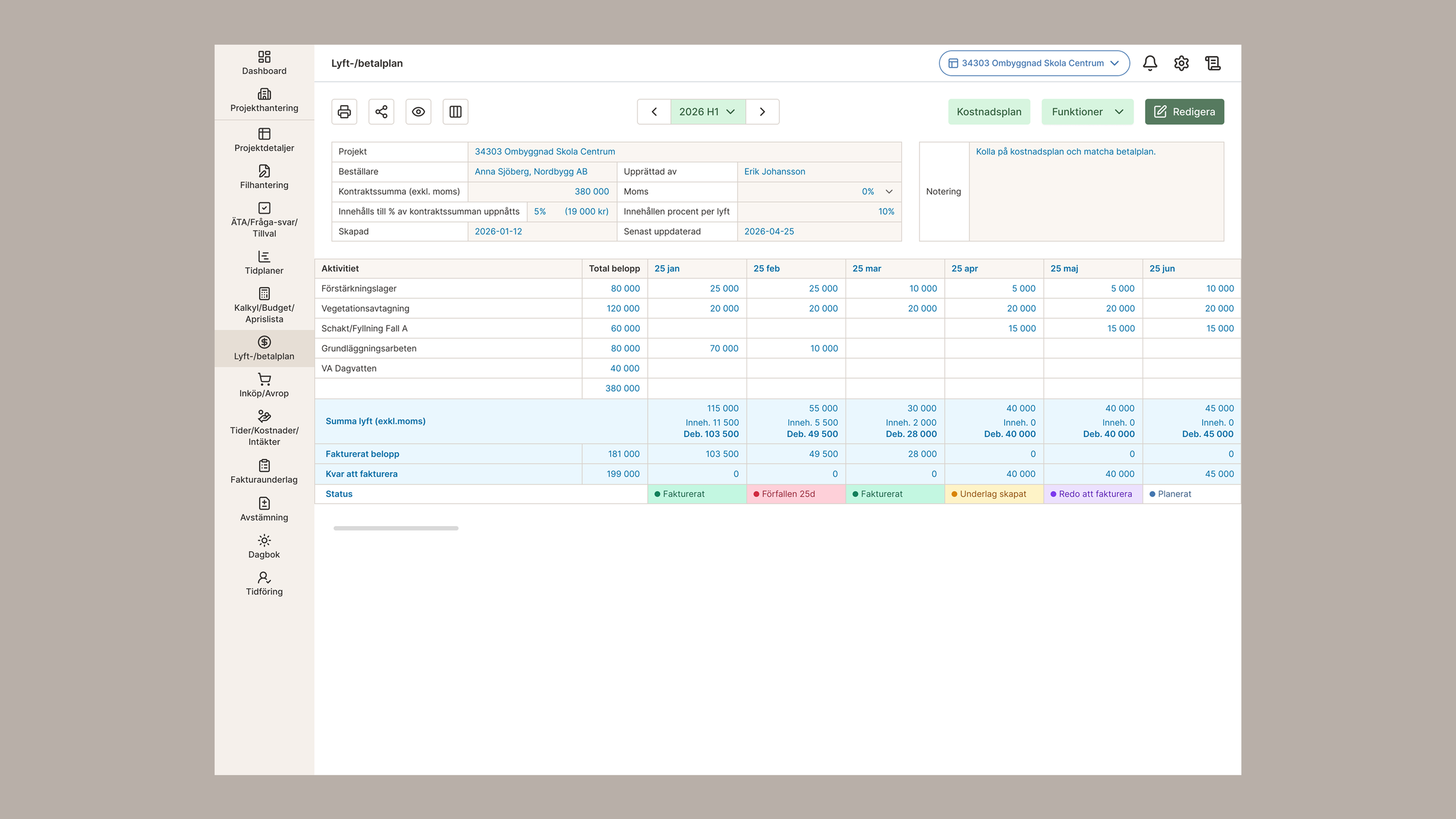The image size is (1456, 819).
Task: Select Lyft-/betalplan in the sidebar
Action: coord(264,348)
